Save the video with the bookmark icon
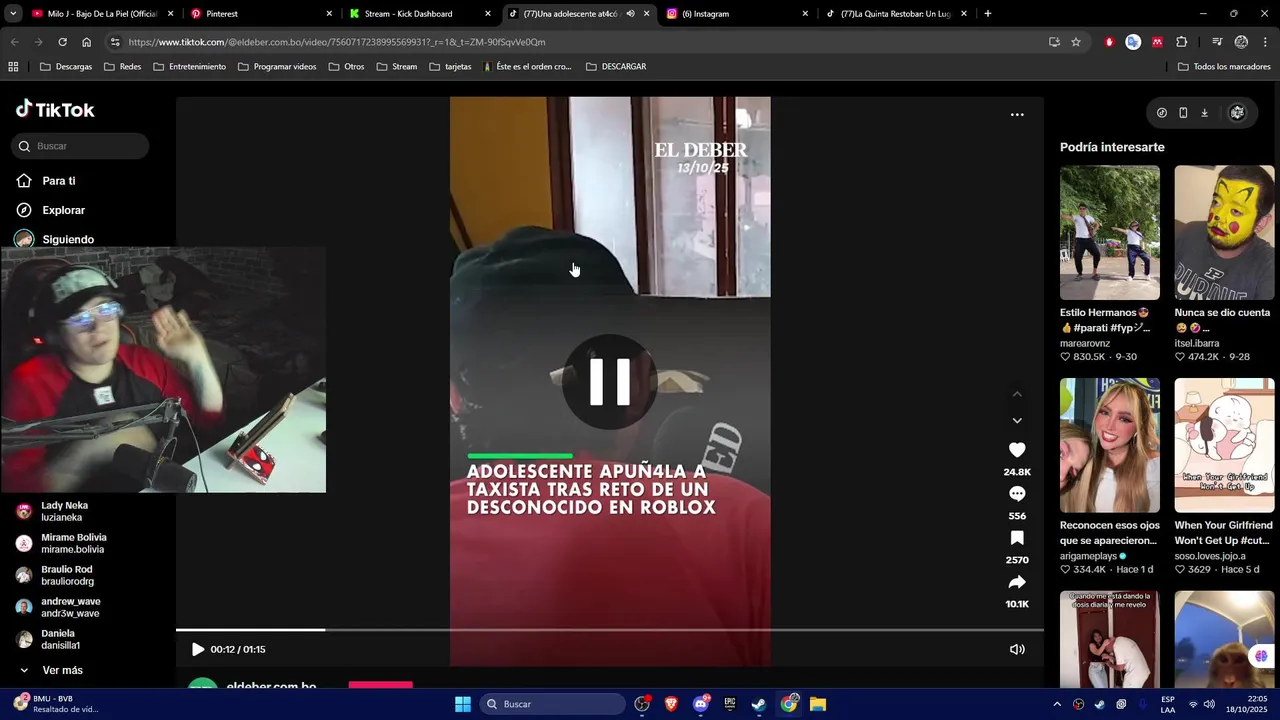This screenshot has height=720, width=1280. 1017,538
